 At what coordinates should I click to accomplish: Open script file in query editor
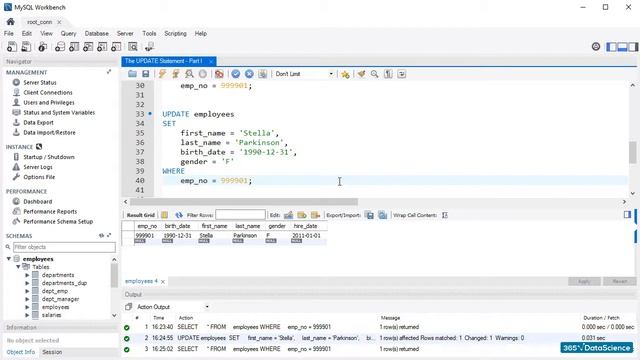[x=132, y=74]
